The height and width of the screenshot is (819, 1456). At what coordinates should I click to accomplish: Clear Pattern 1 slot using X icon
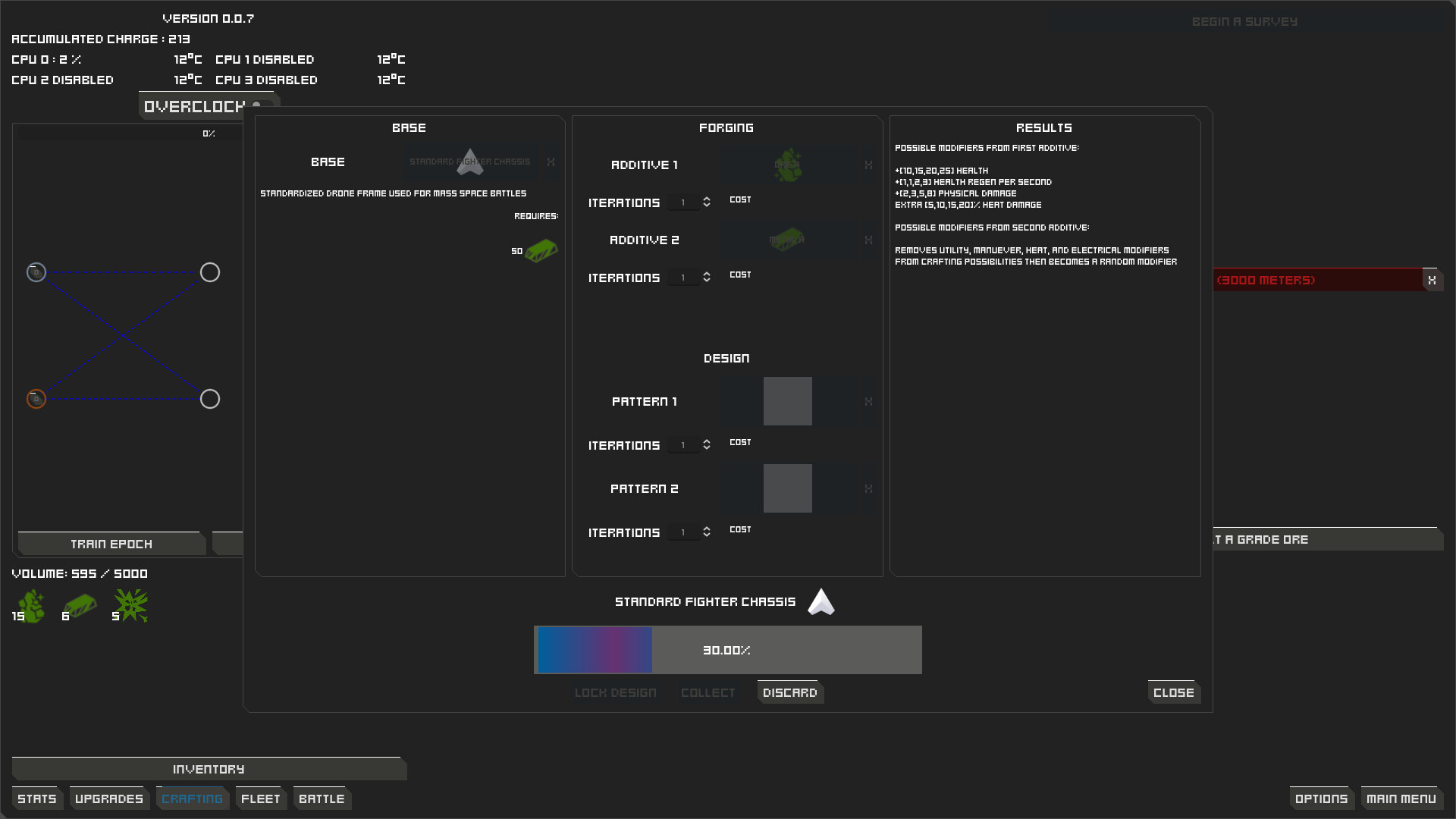[868, 401]
